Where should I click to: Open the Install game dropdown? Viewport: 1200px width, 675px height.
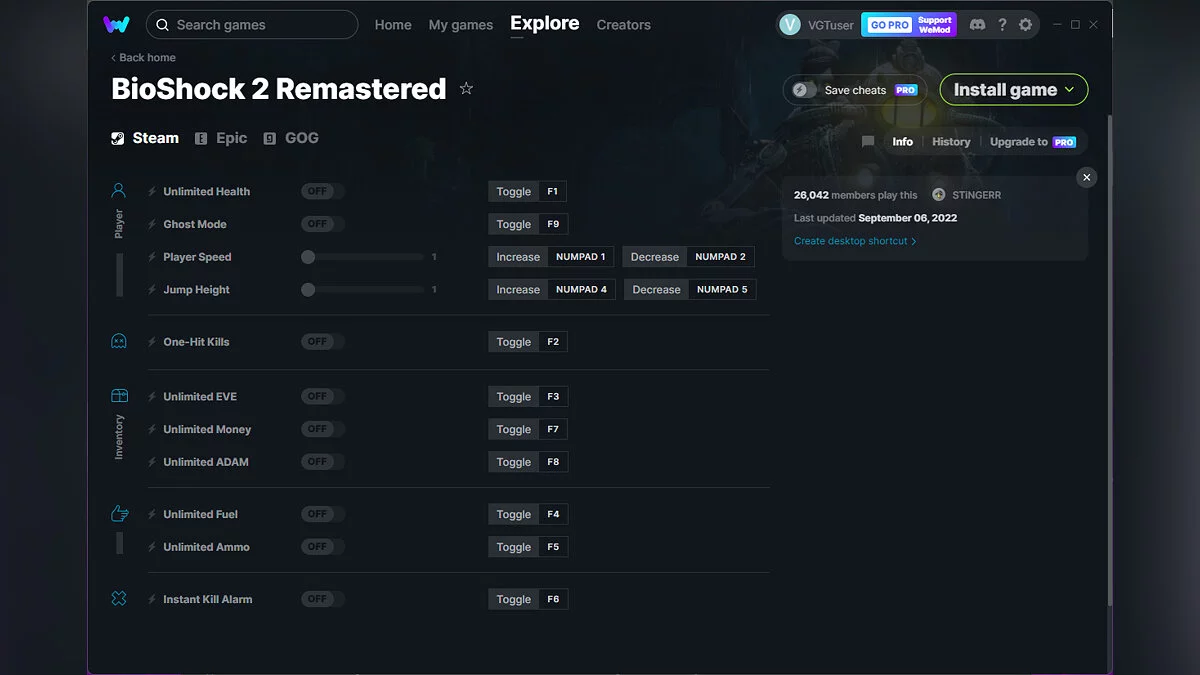(x=1014, y=90)
